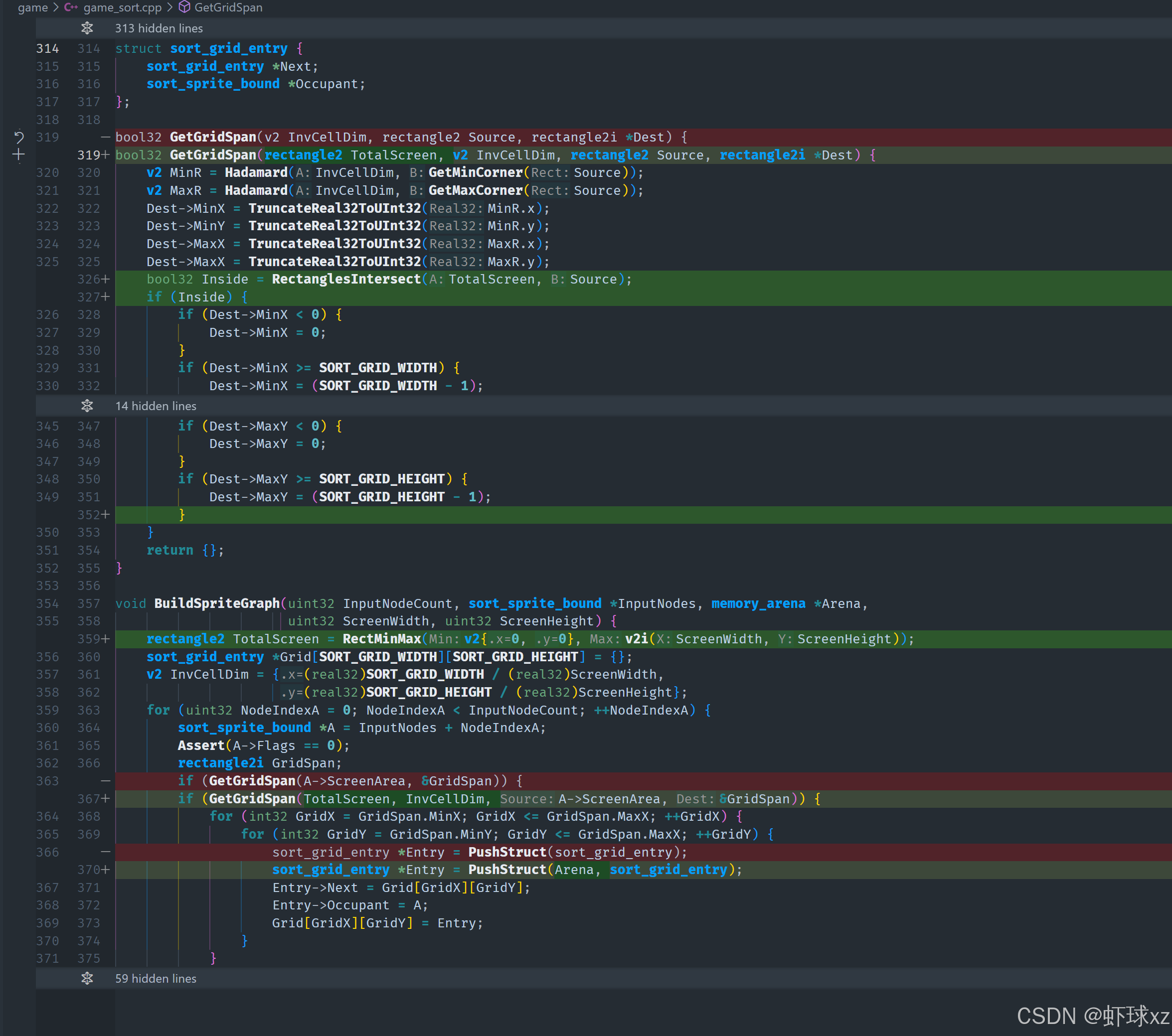Image resolution: width=1172 pixels, height=1036 pixels.
Task: Click the C++ file icon in breadcrumbs
Action: 71,7
